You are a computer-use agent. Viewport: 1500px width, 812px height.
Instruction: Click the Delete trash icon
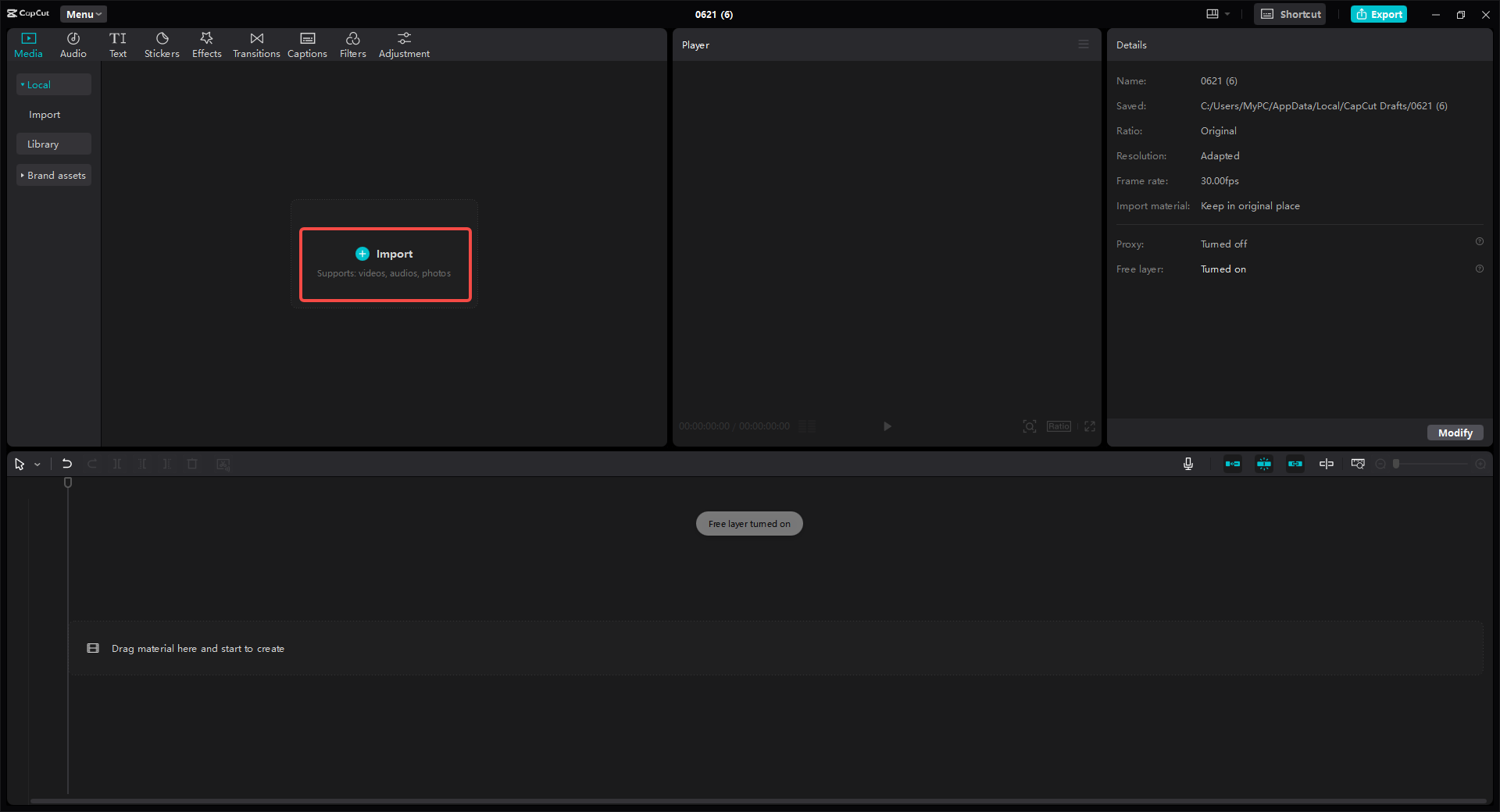(x=192, y=464)
